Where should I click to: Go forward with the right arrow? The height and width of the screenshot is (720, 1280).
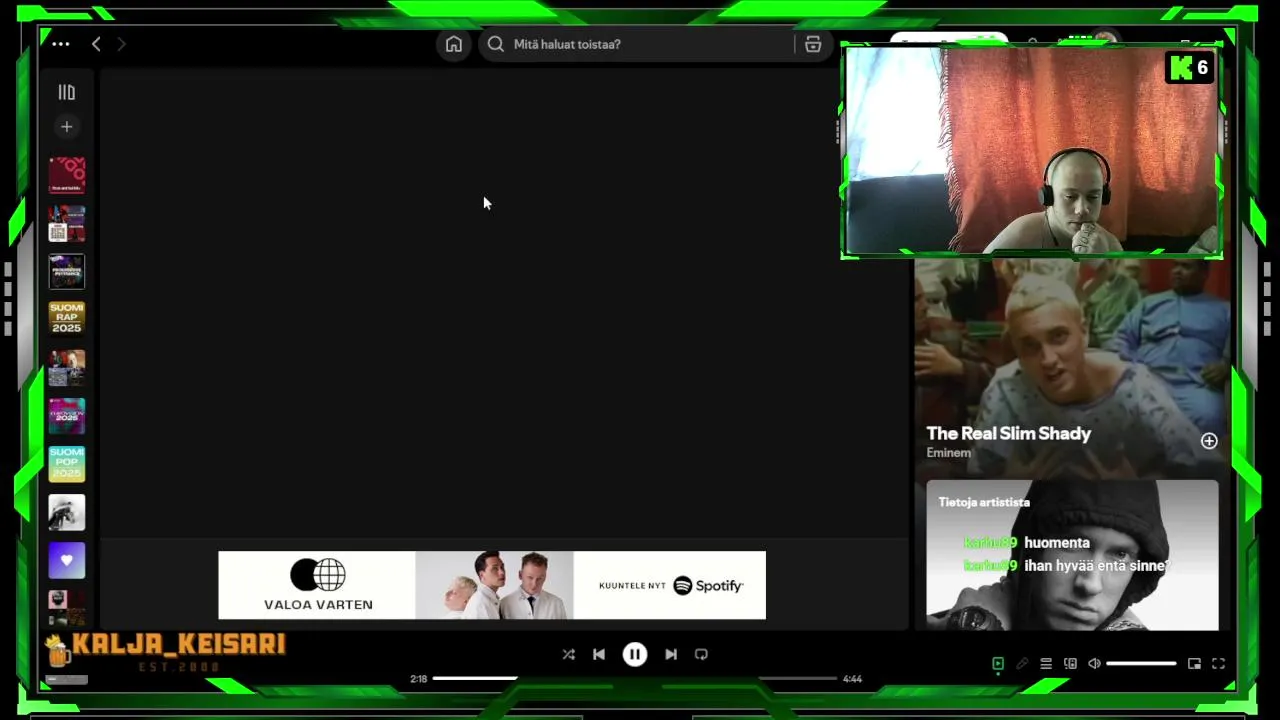(121, 44)
